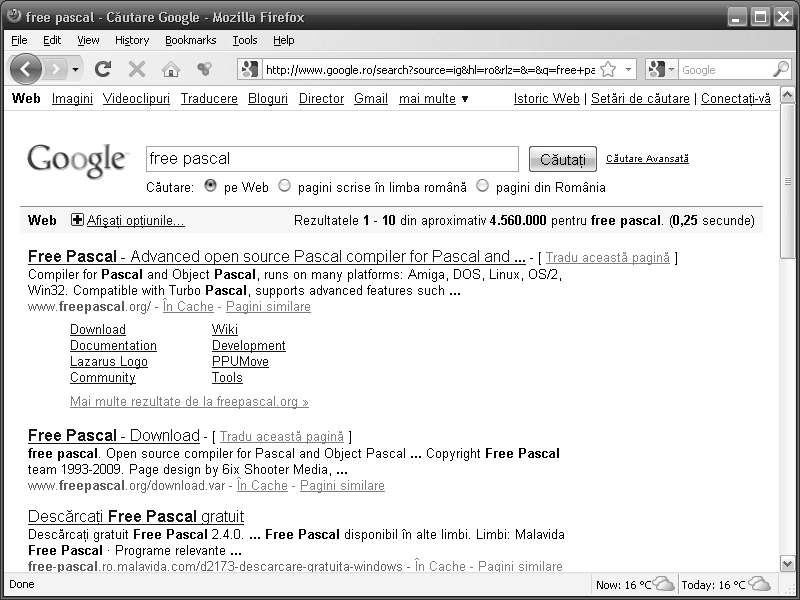Open 'În Cache' for www.freepascal.org/

(x=188, y=307)
